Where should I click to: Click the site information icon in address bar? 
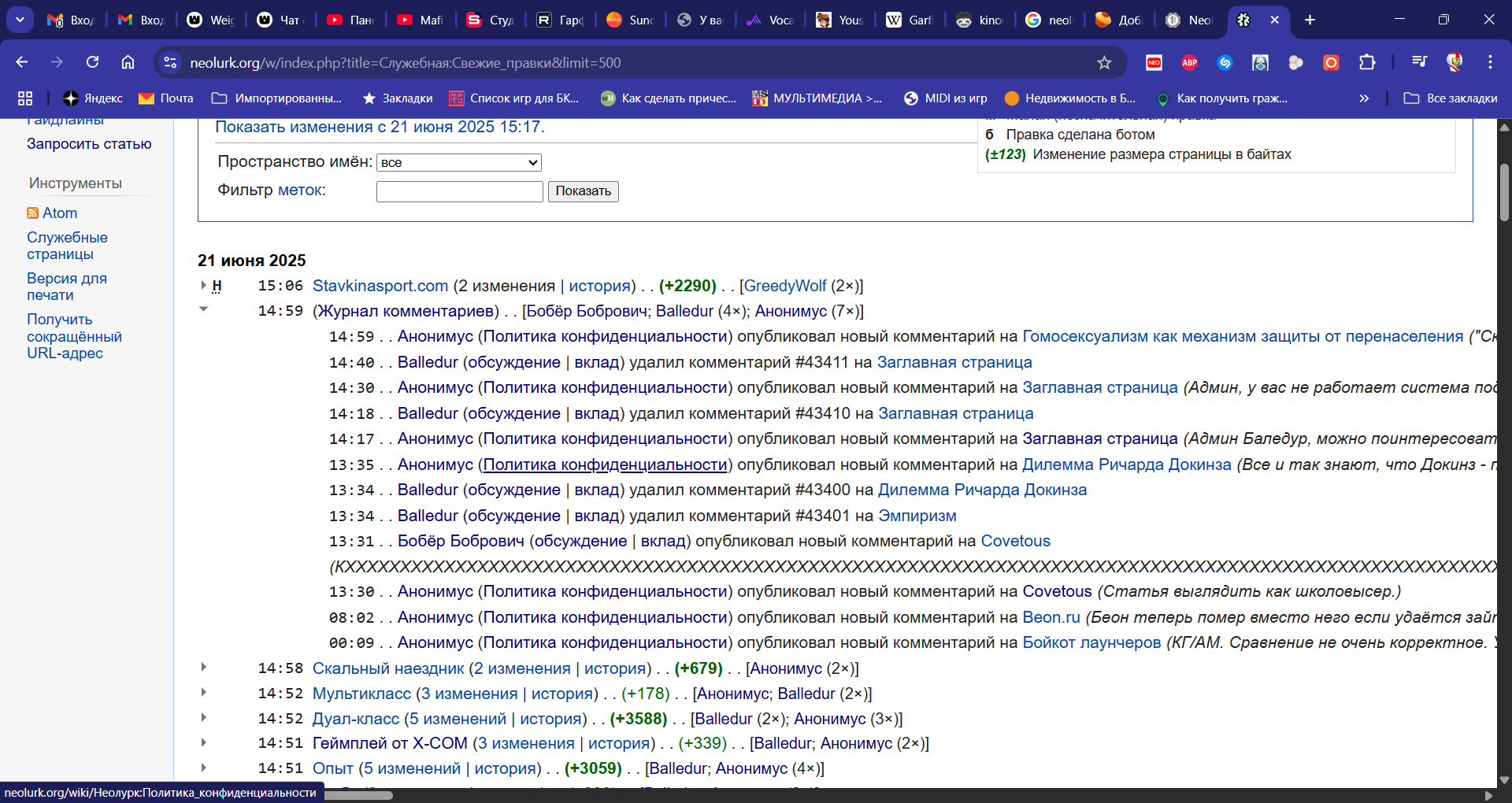tap(170, 62)
